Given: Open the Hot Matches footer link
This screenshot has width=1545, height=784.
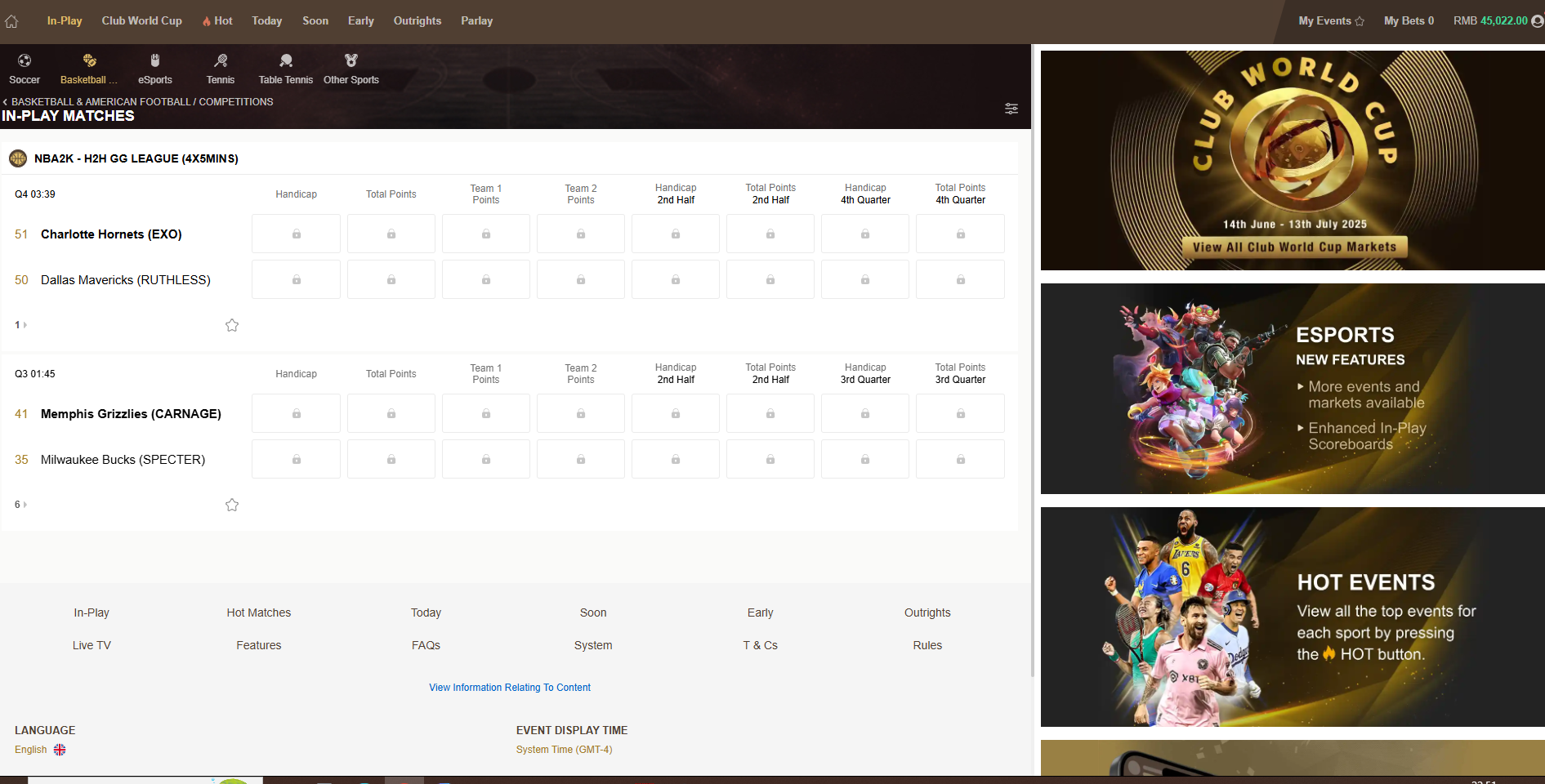Looking at the screenshot, I should coord(259,612).
